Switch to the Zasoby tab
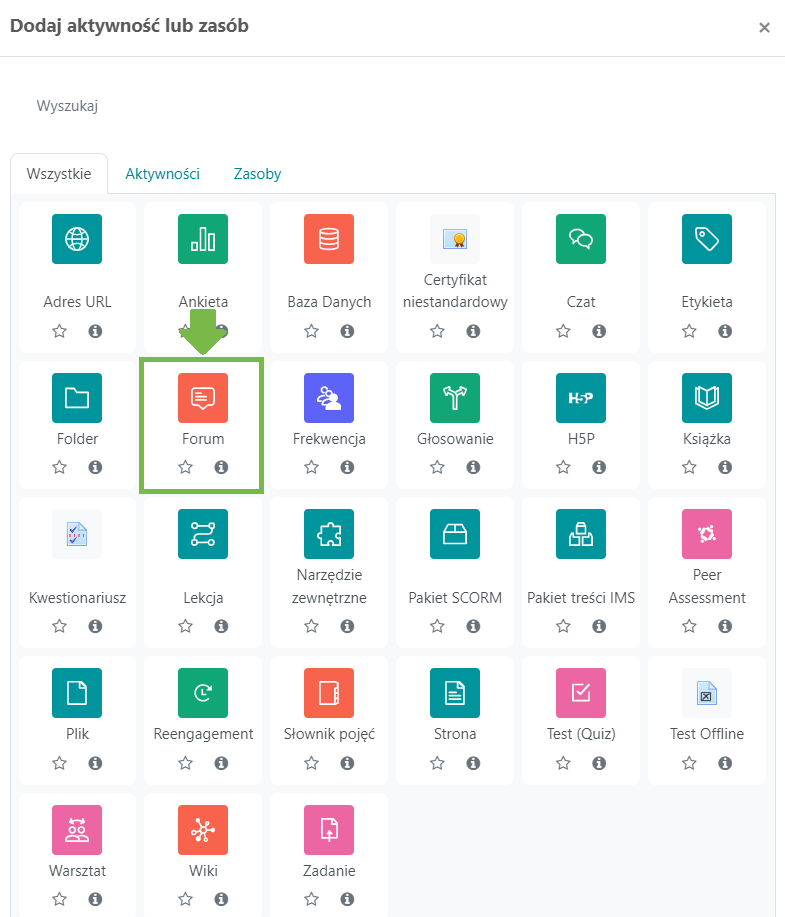This screenshot has height=917, width=785. [x=257, y=174]
